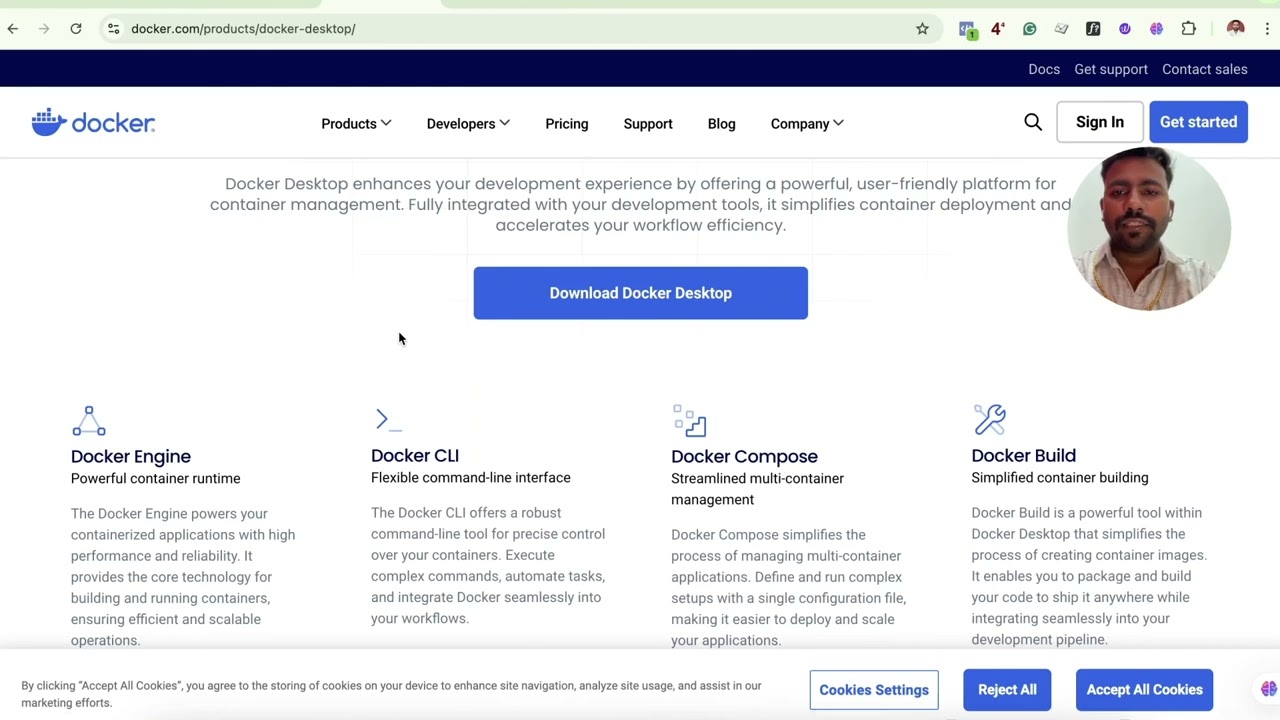Screen dimensions: 1280x720
Task: Open site search with magnifier icon
Action: click(1033, 122)
